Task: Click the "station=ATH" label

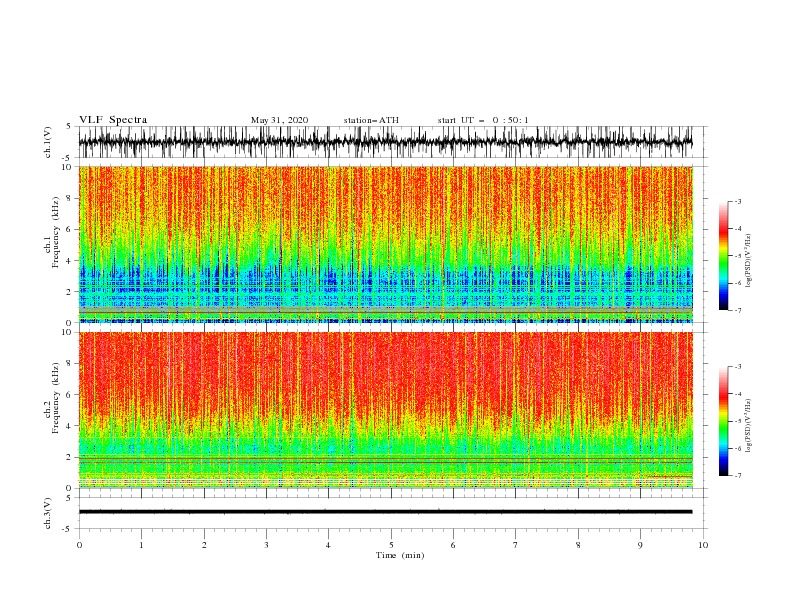Action: pos(371,120)
